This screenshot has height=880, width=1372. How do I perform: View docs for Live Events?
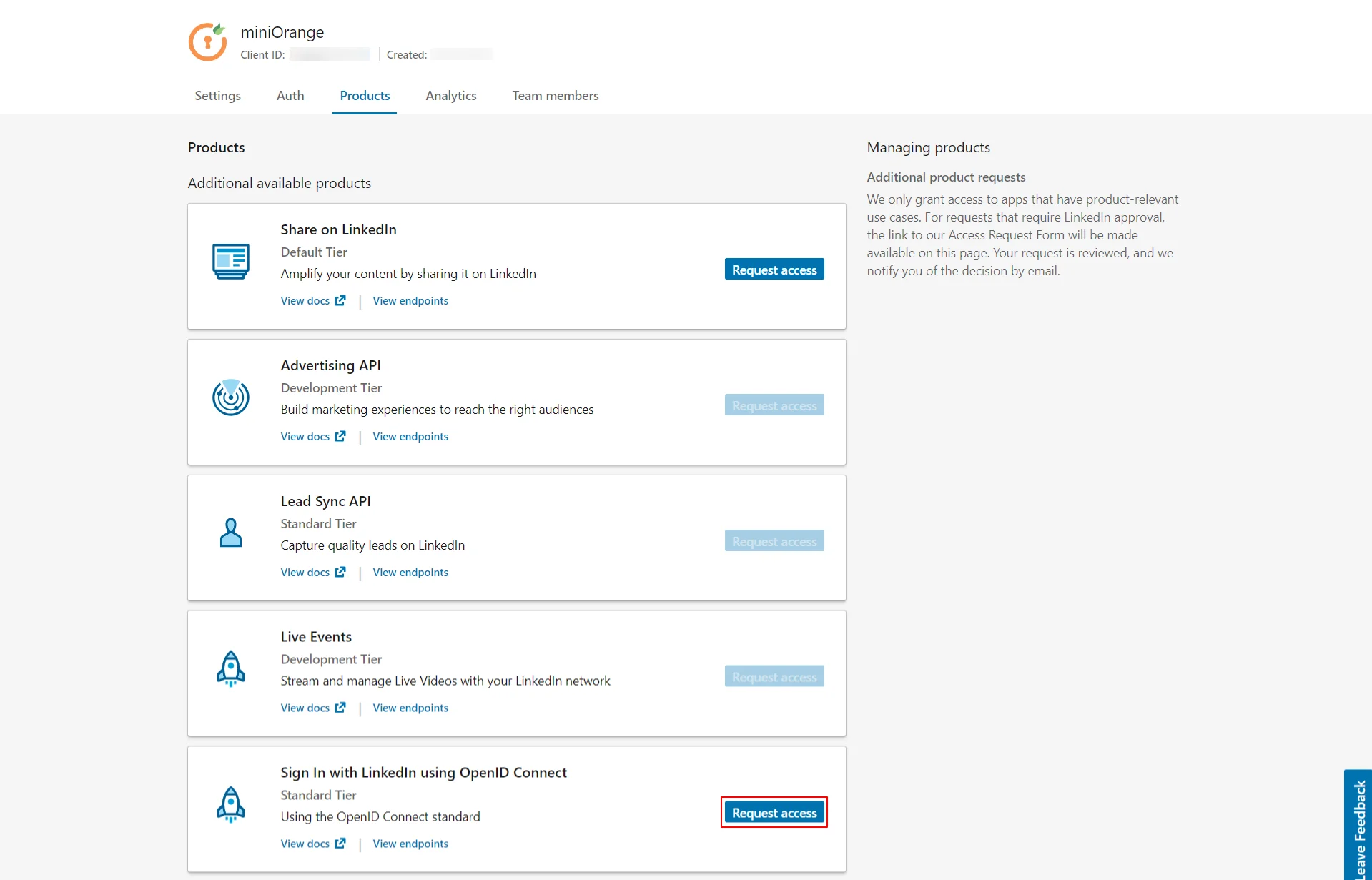click(x=305, y=708)
